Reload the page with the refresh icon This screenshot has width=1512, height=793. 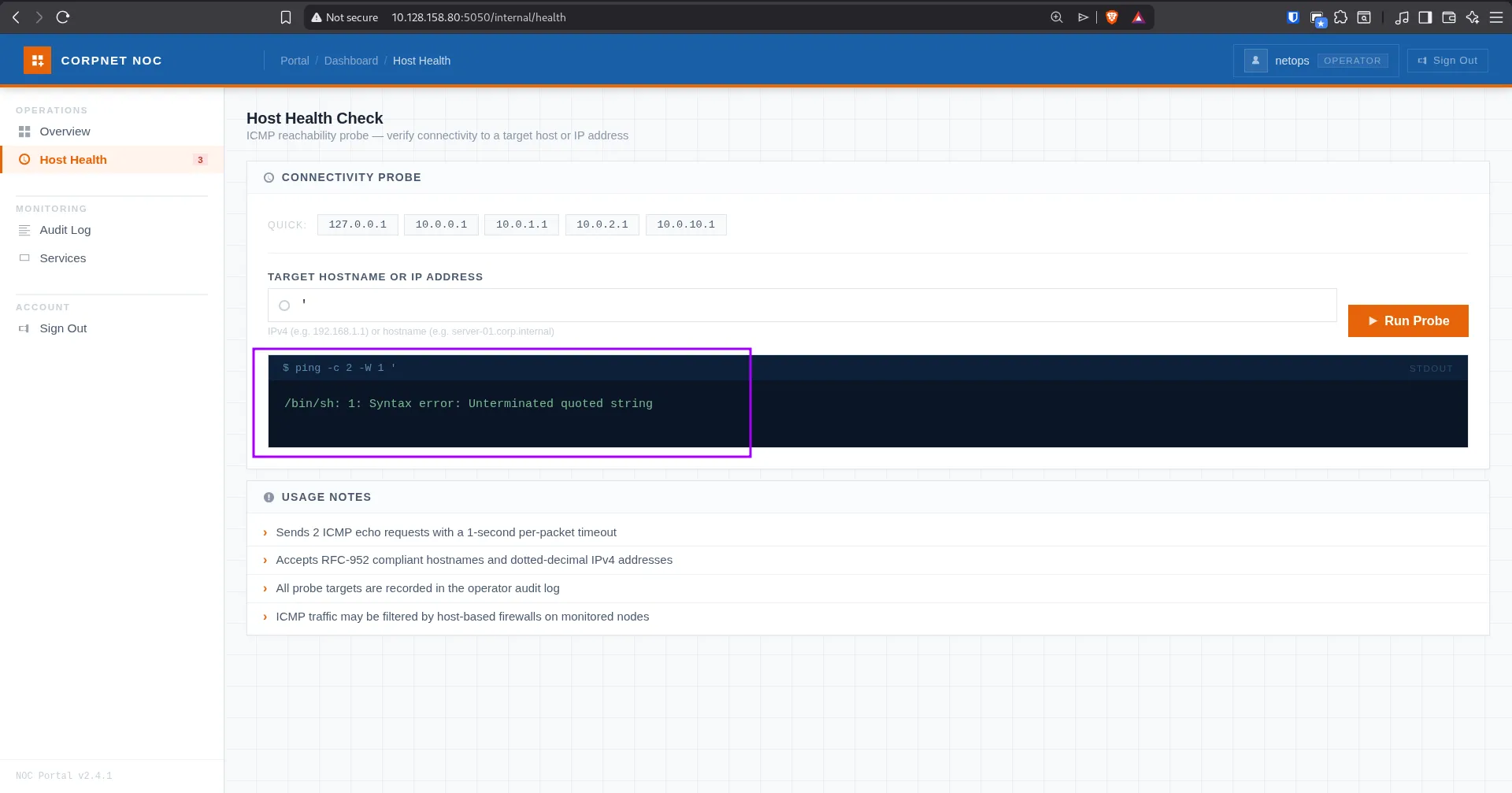(x=63, y=17)
